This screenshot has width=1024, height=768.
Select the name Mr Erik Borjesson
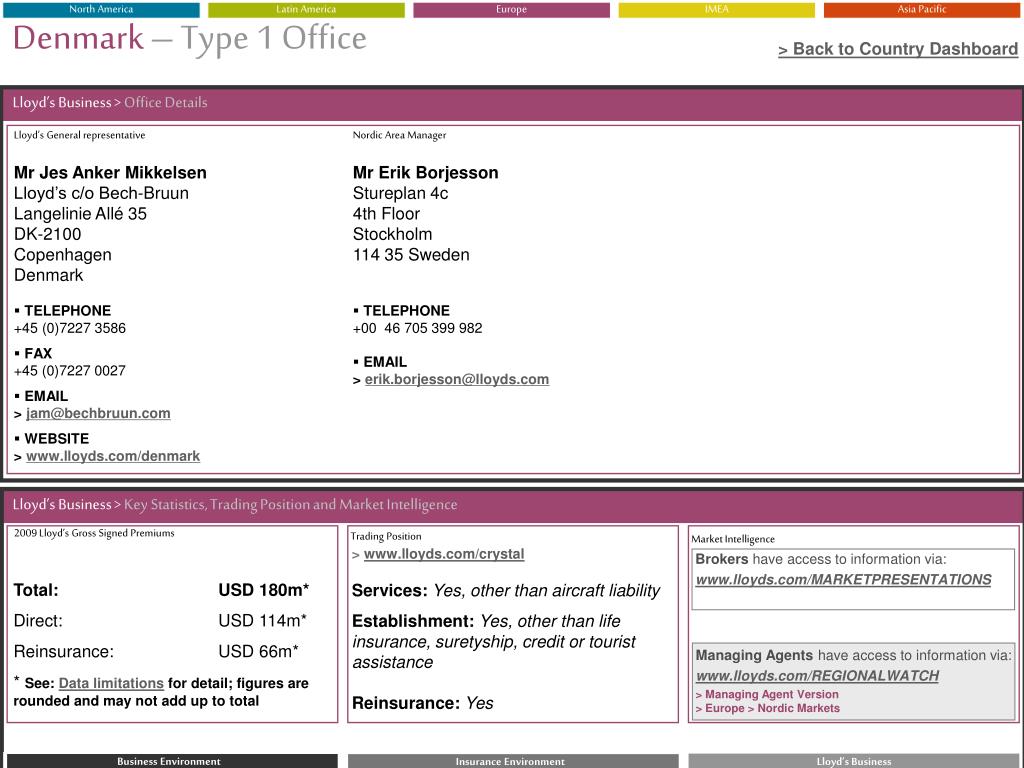(x=425, y=172)
